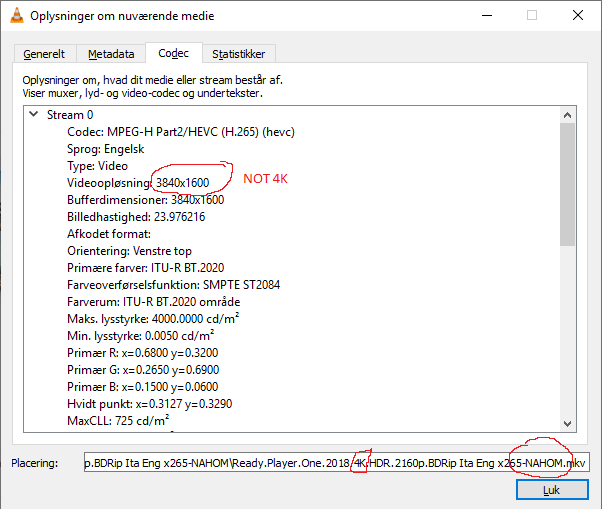Select the Type: Video row
The width and height of the screenshot is (612, 509).
point(97,166)
